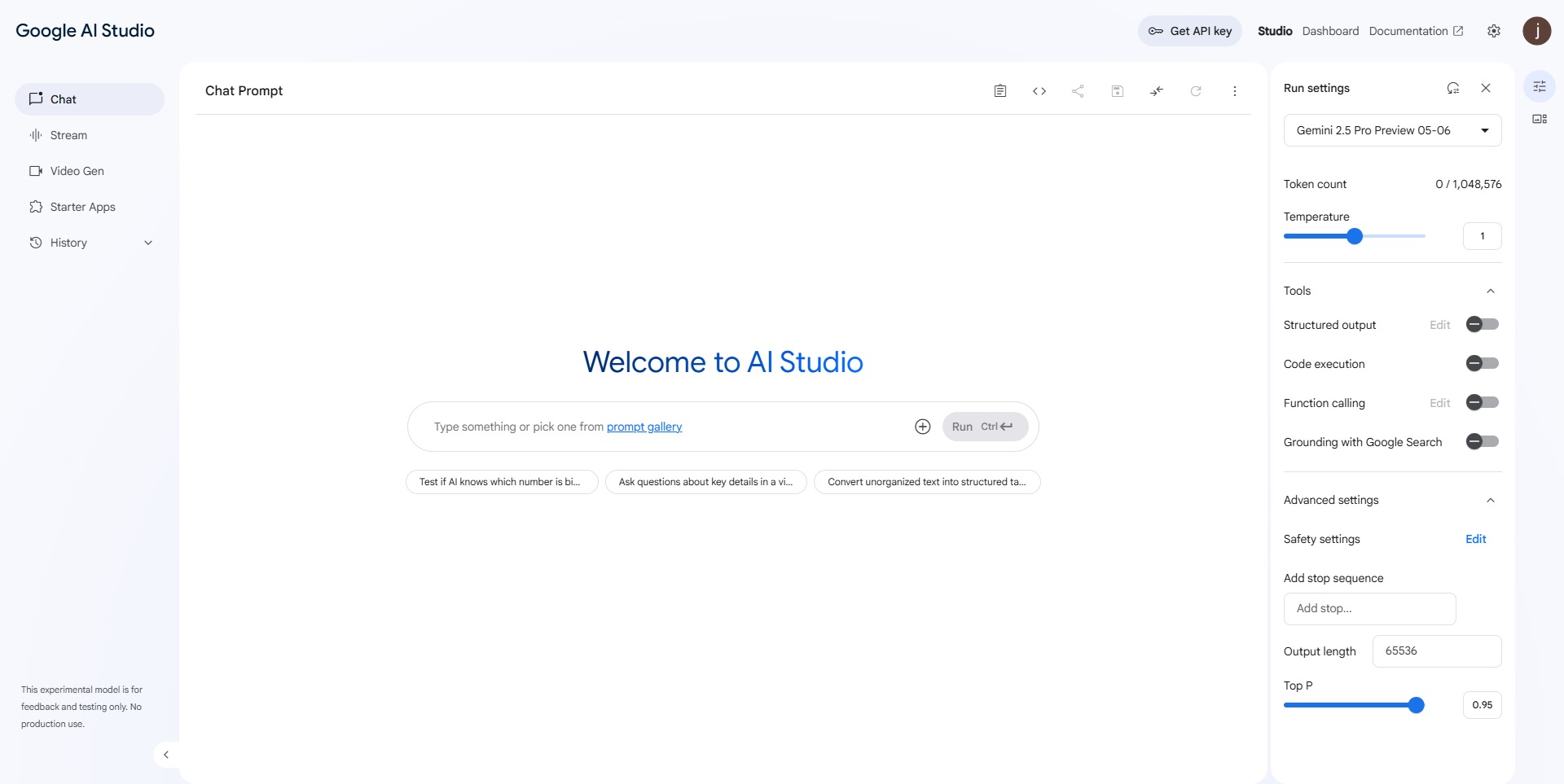1564x784 pixels.
Task: Open system instructions clipboard icon
Action: click(x=999, y=91)
